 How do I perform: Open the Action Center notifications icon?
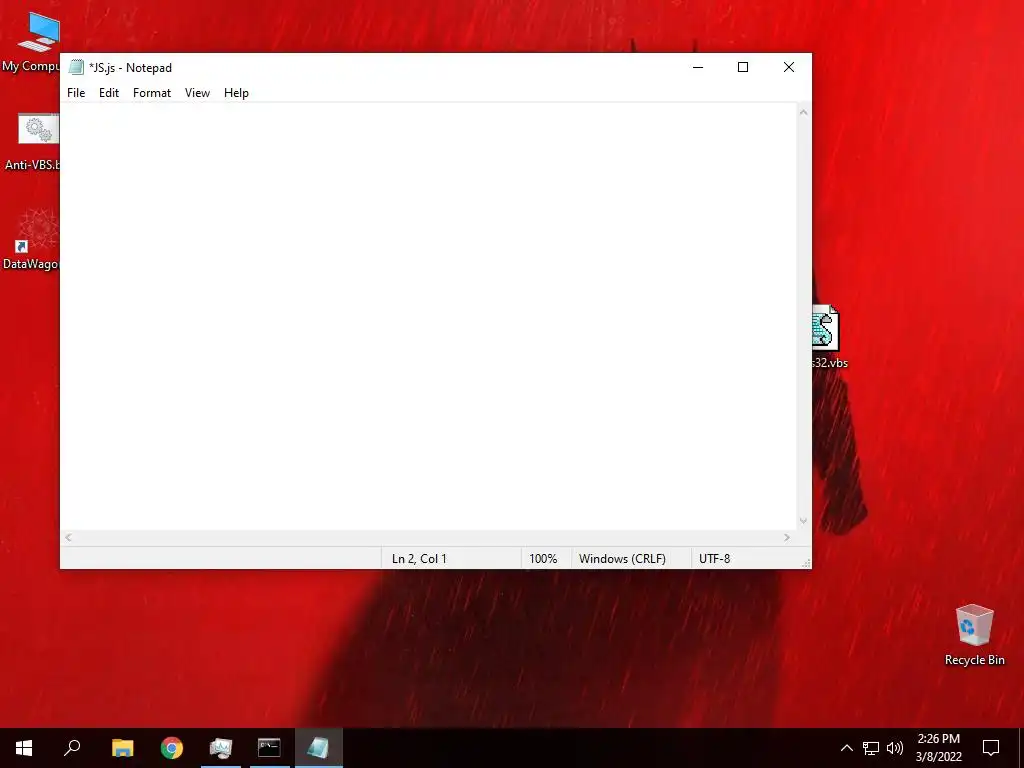click(x=991, y=748)
